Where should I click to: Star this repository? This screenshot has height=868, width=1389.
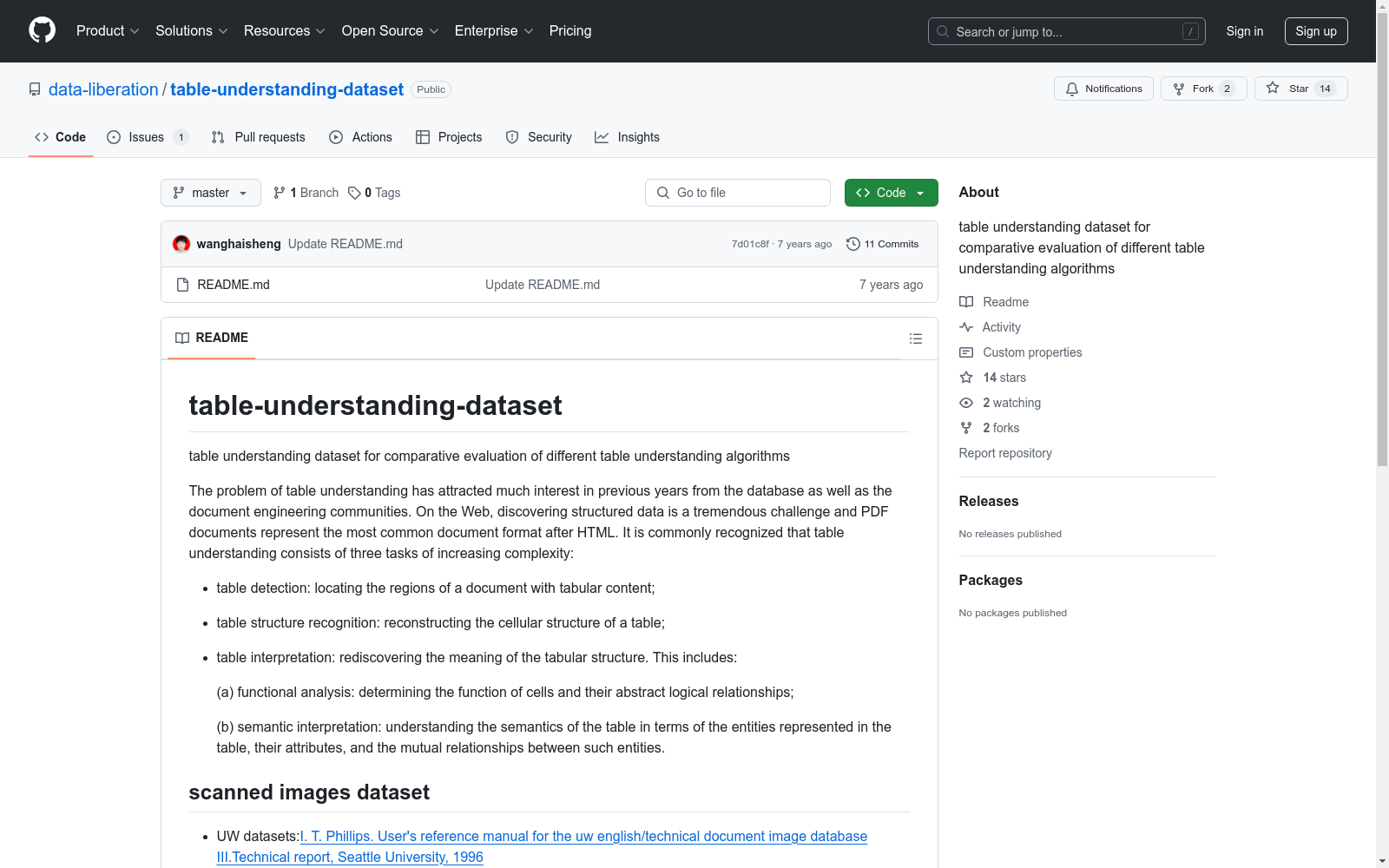click(x=1300, y=89)
